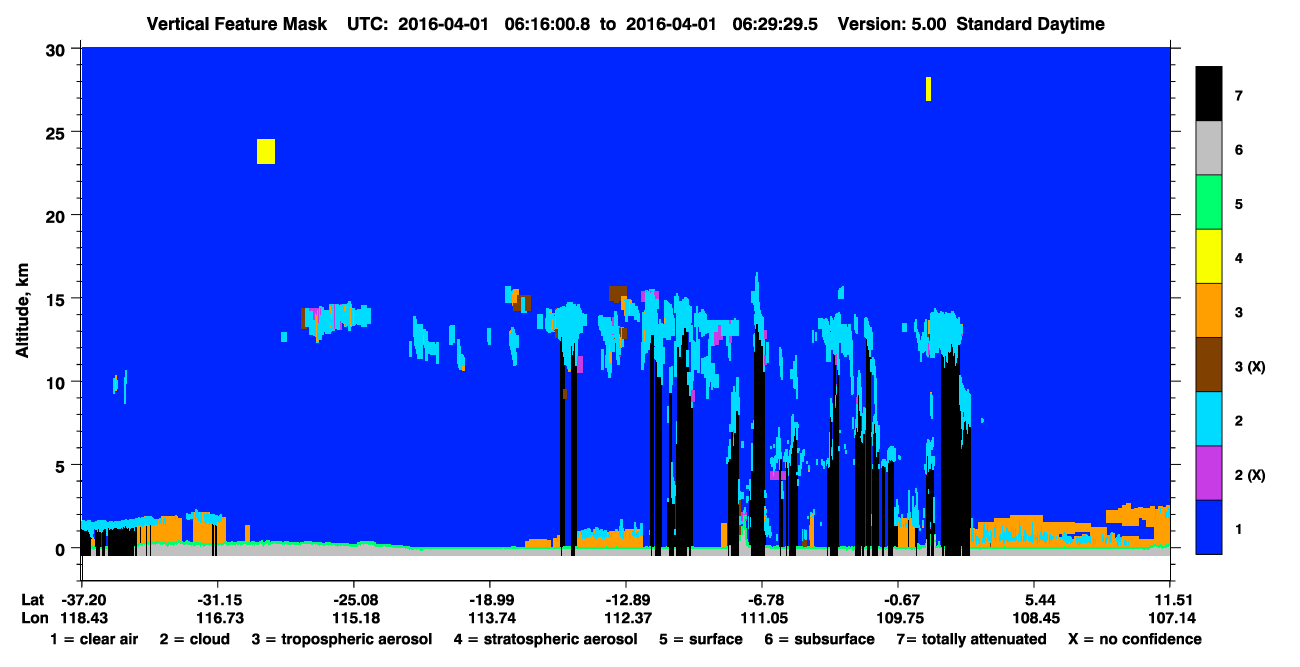1300x667 pixels.
Task: Click latitude value -12.89
Action: coord(625,599)
